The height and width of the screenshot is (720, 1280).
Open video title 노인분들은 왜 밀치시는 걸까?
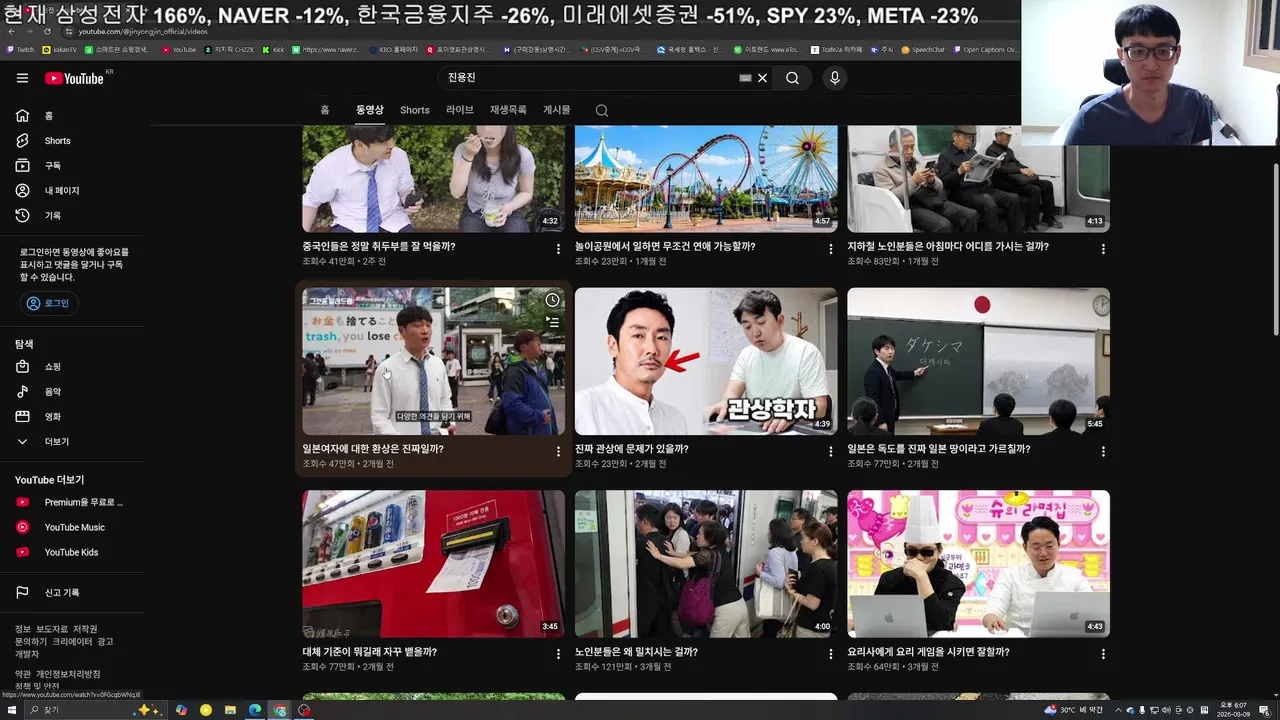point(636,652)
